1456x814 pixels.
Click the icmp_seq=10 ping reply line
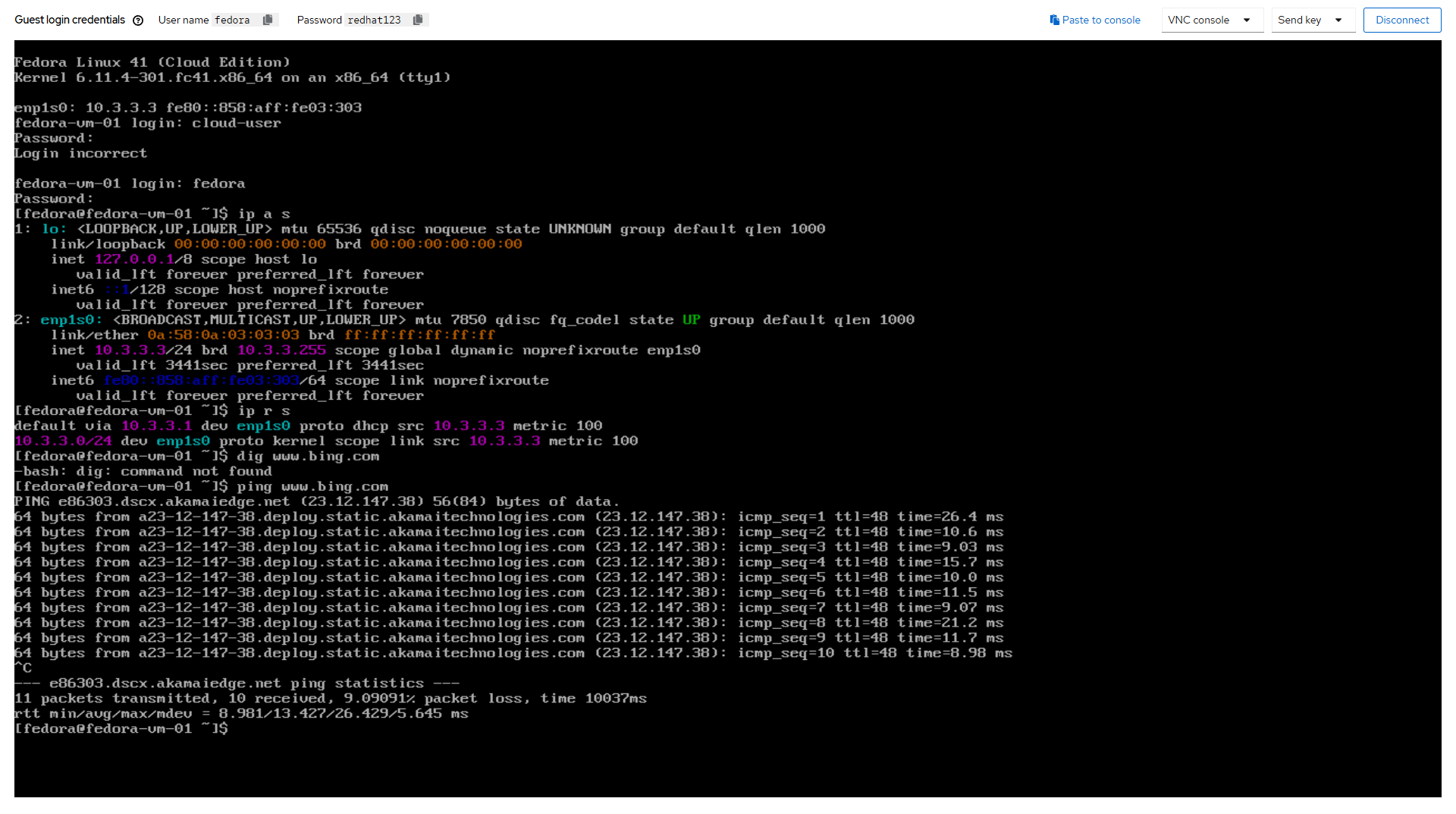click(x=513, y=653)
